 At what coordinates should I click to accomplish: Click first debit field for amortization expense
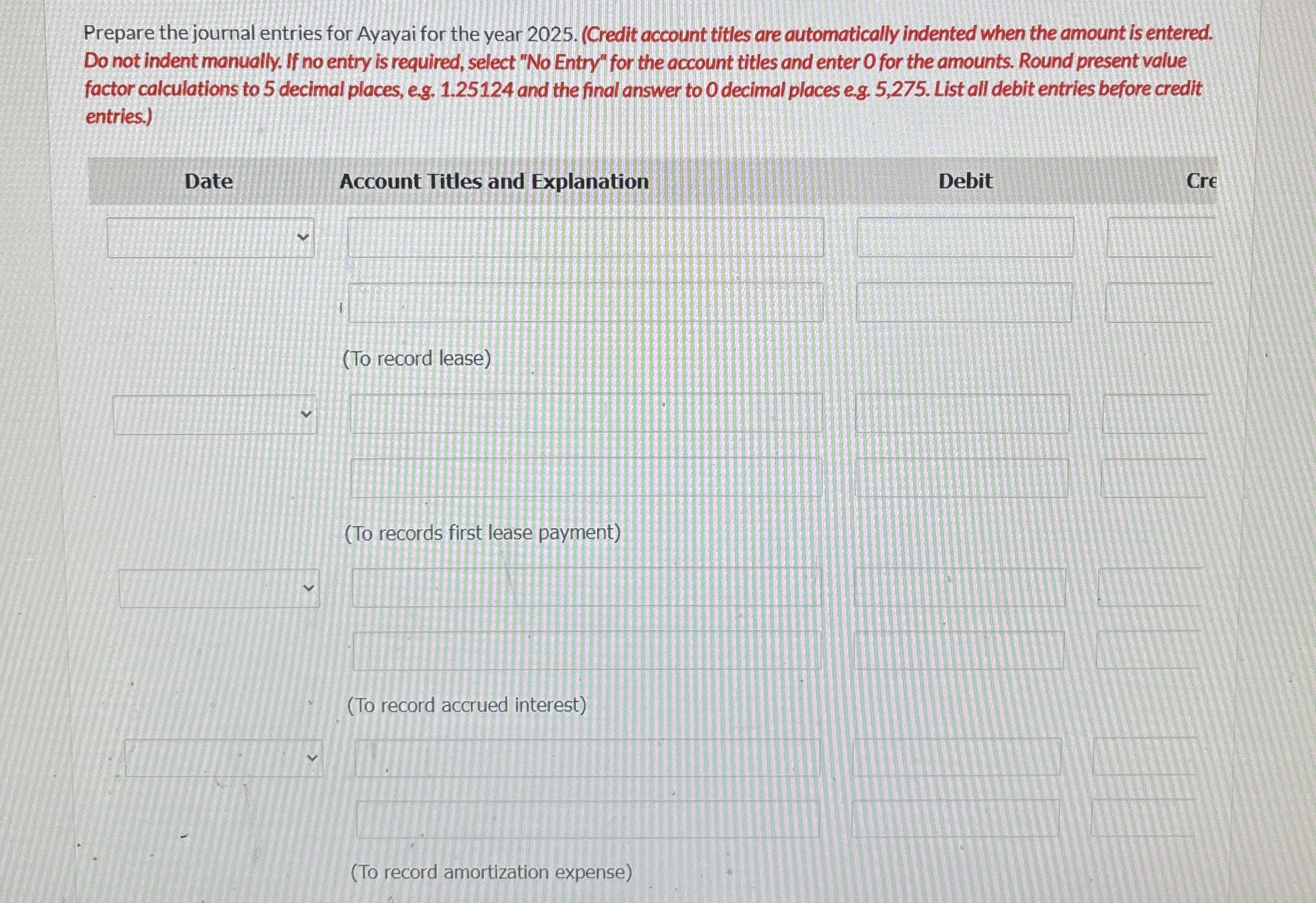tap(957, 757)
